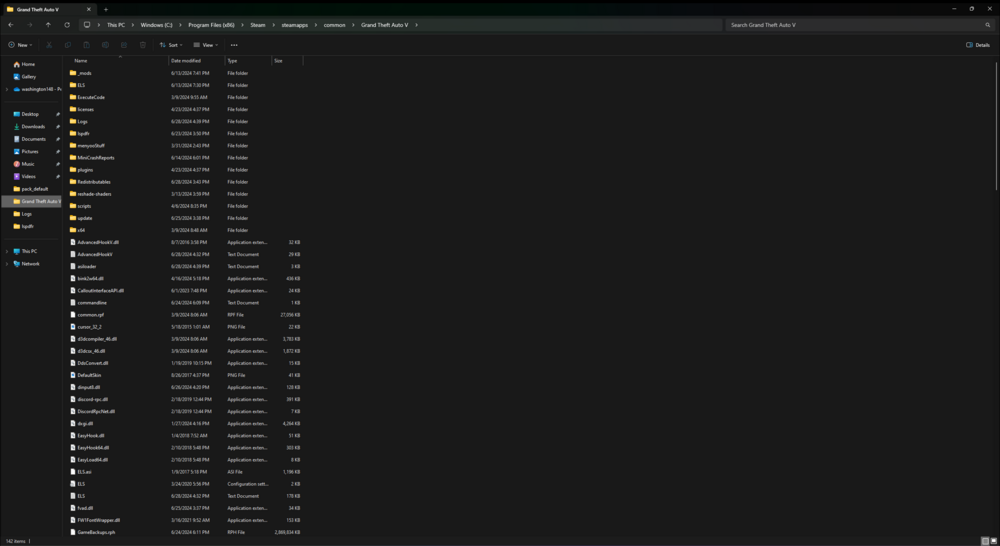This screenshot has width=1000, height=546.
Task: Open pack_default in navigation pane
Action: tap(32, 189)
